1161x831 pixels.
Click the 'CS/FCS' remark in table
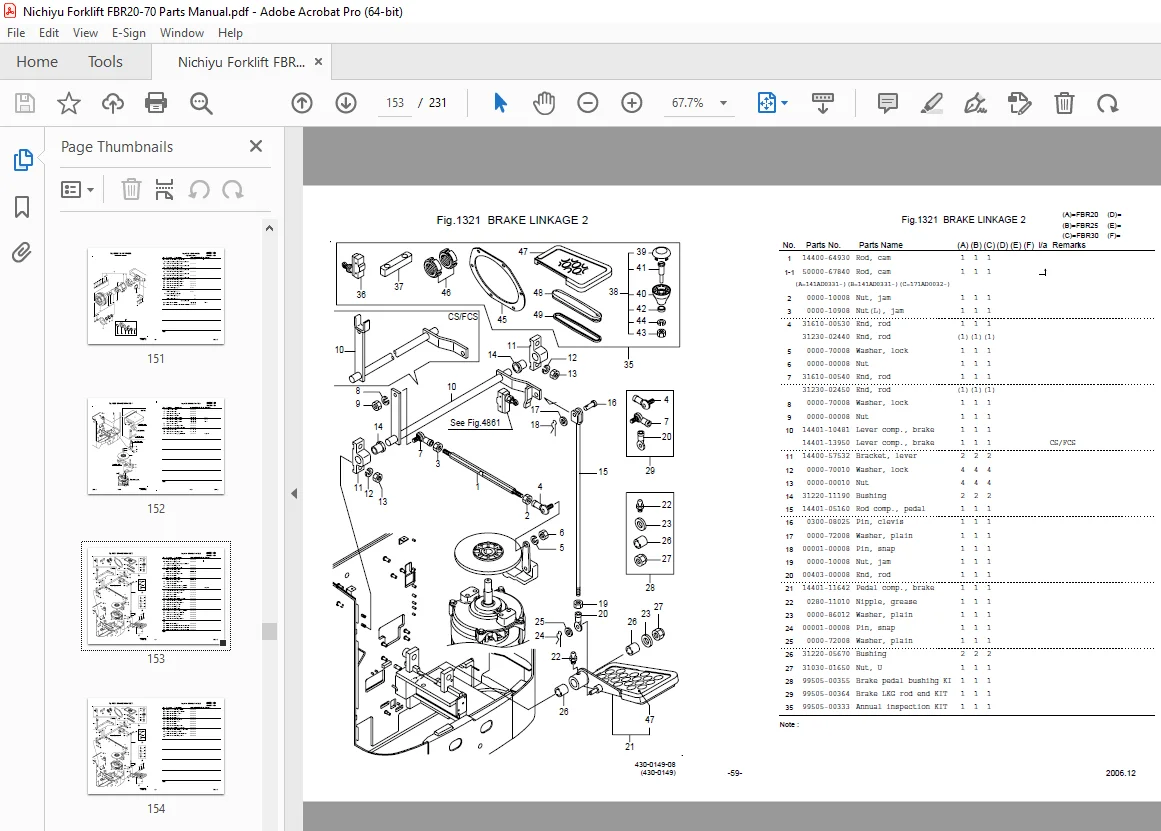(x=1063, y=443)
